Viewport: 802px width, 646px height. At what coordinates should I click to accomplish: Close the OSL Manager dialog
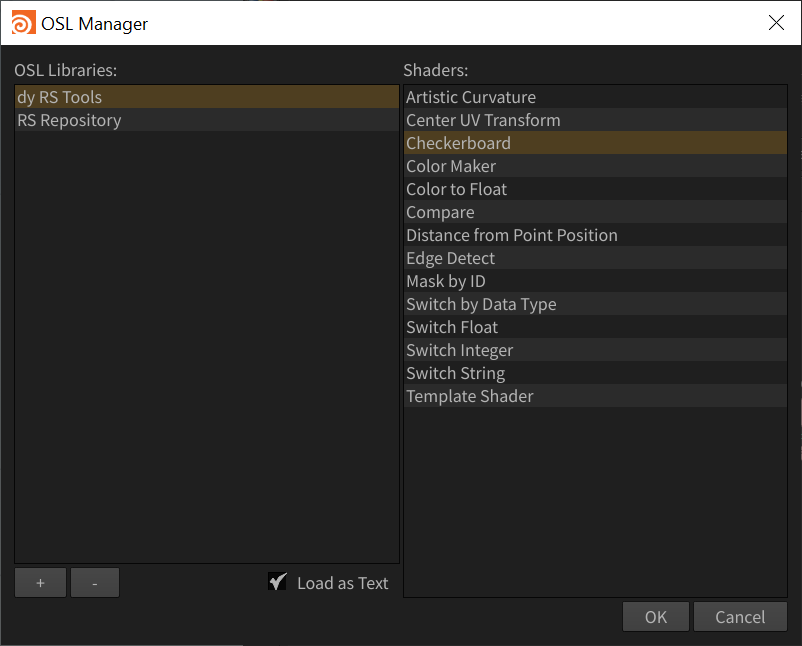[776, 22]
